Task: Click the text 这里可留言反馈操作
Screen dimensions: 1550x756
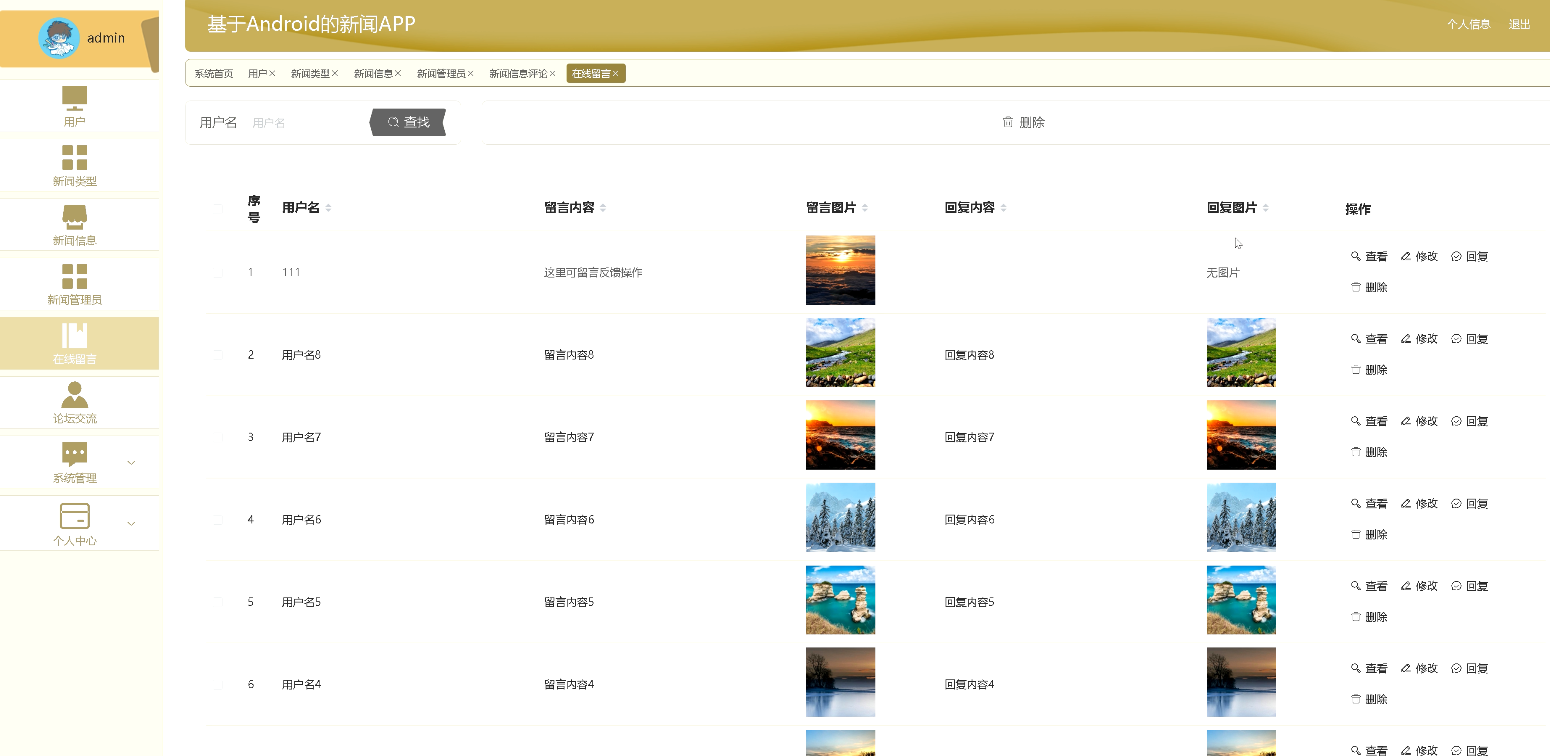Action: click(x=593, y=272)
